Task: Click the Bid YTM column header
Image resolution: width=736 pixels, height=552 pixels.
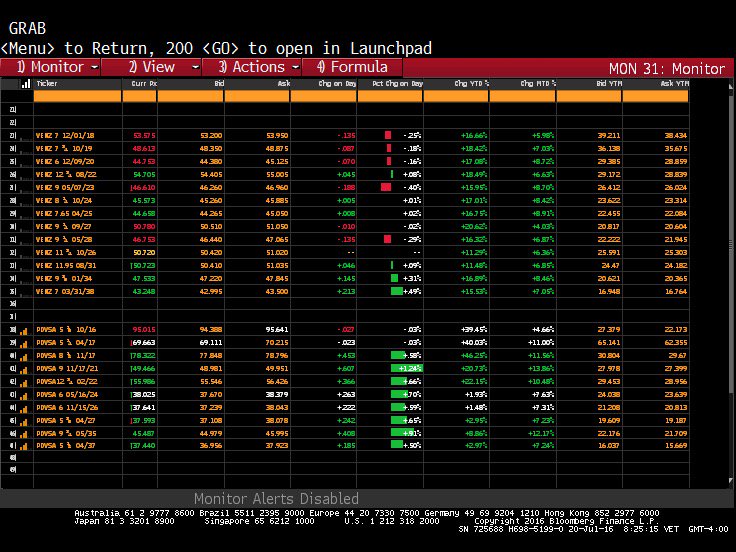Action: (609, 84)
